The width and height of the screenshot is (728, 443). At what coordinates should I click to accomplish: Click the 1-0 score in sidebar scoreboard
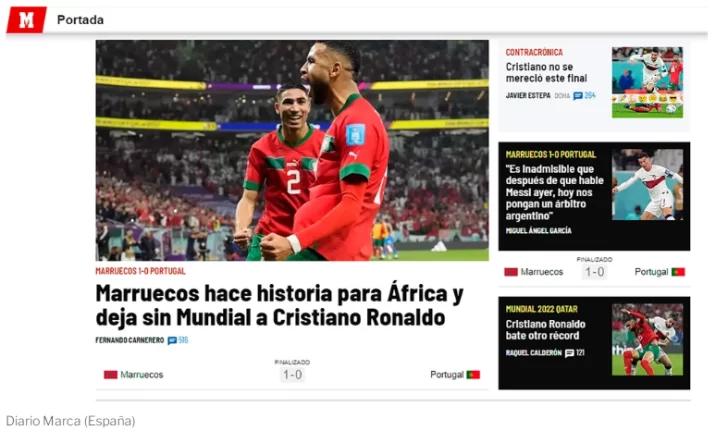pyautogui.click(x=594, y=272)
